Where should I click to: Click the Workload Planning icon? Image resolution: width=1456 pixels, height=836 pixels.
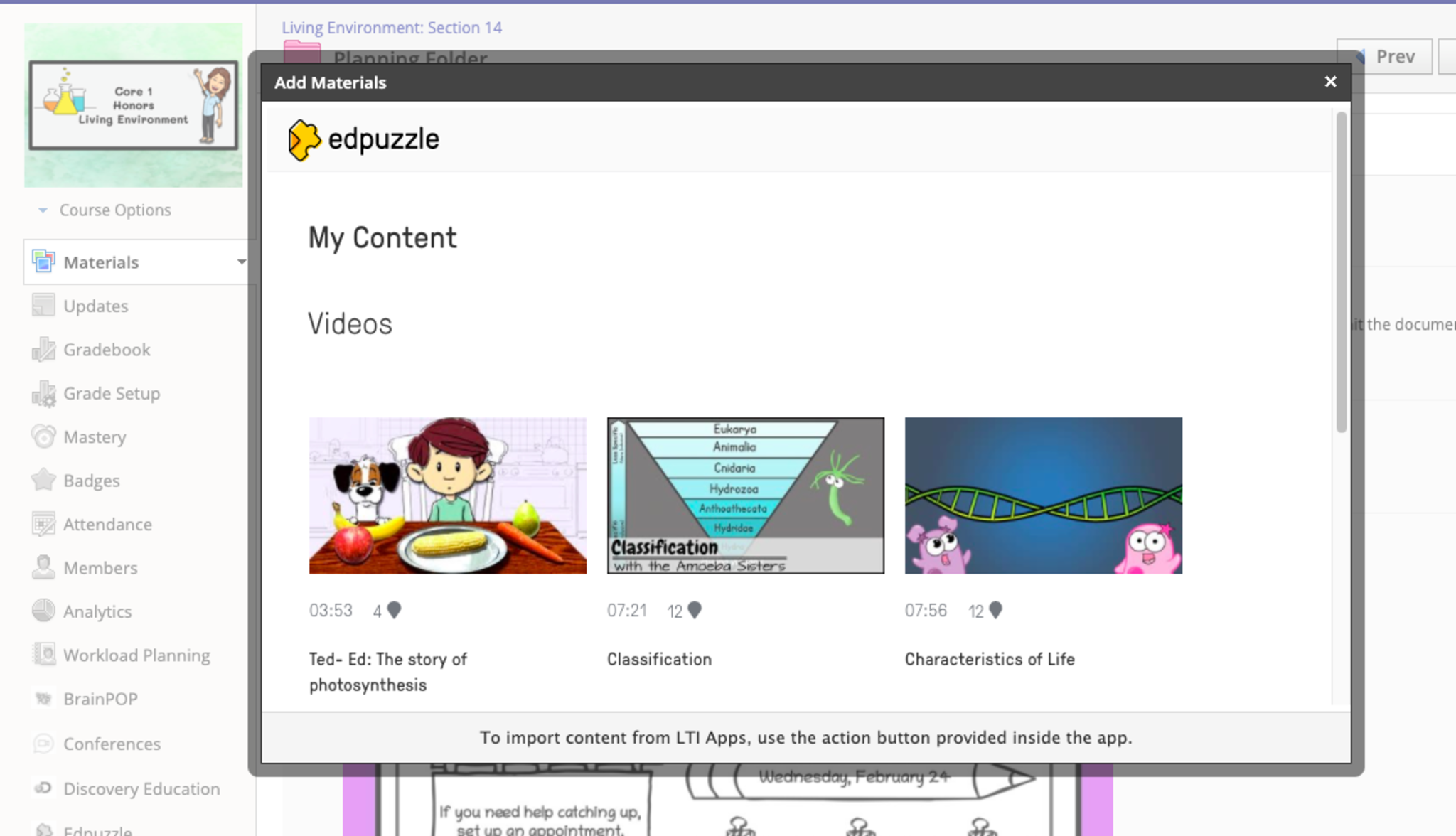[x=43, y=655]
